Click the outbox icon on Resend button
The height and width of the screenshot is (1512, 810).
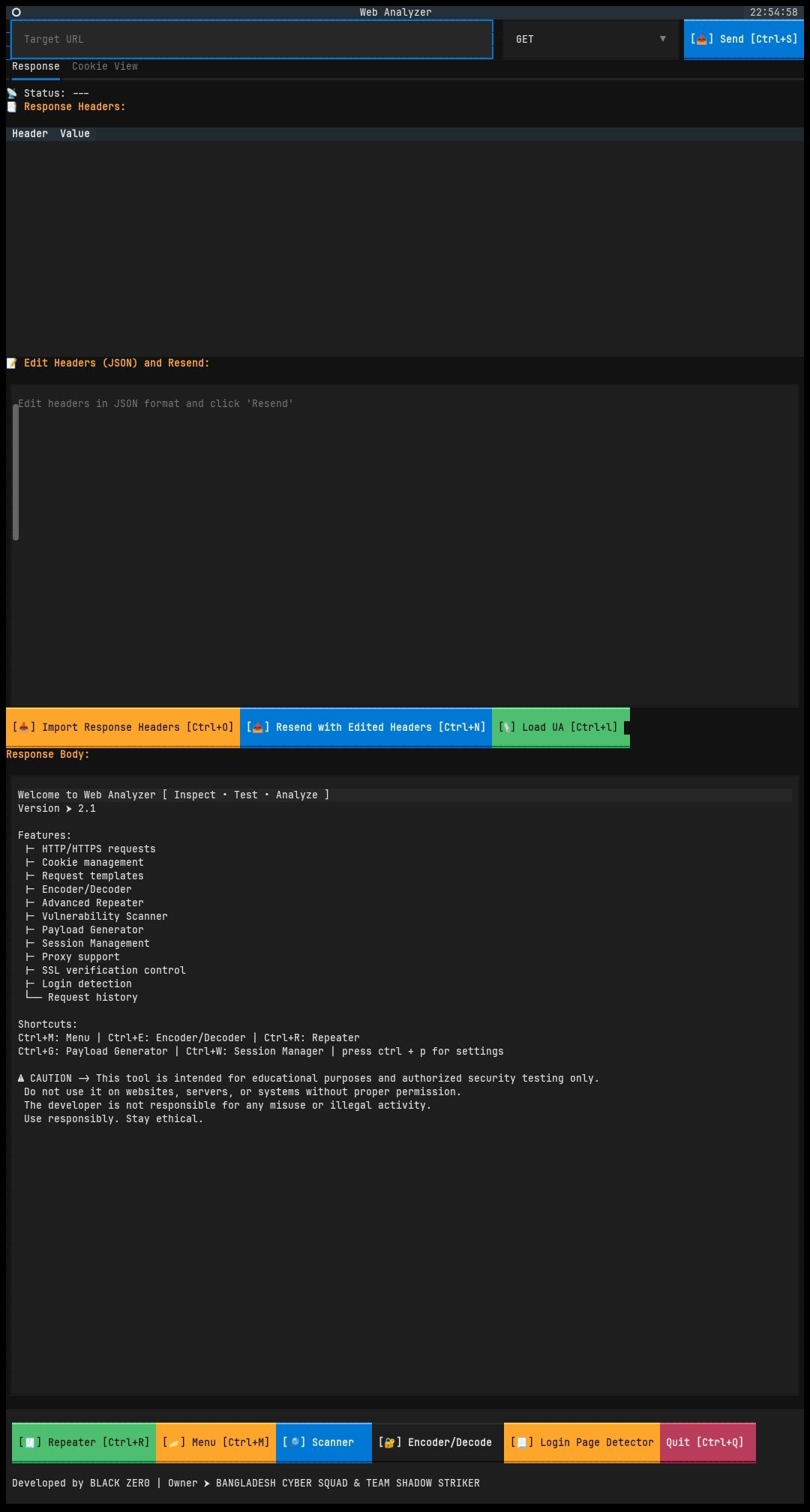(x=258, y=727)
